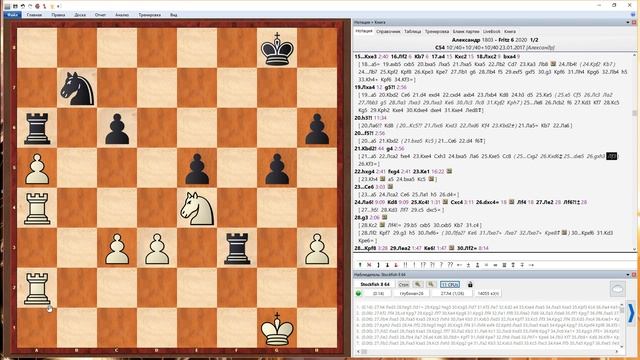Screen dimensions: 640x360
Task: Open the Бланк партии tab
Action: click(x=466, y=31)
